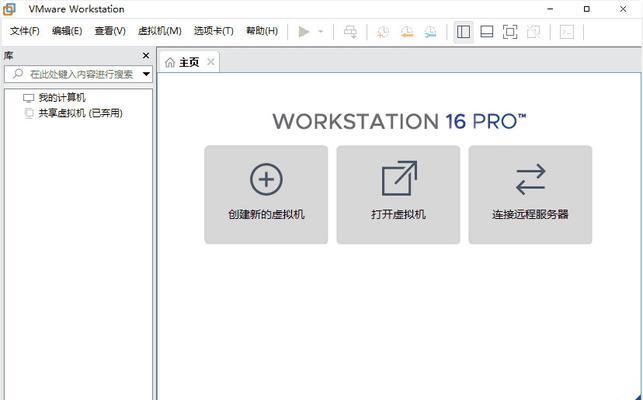Click the WORKSTATION 16 PRO heading
The height and width of the screenshot is (400, 643).
point(399,122)
